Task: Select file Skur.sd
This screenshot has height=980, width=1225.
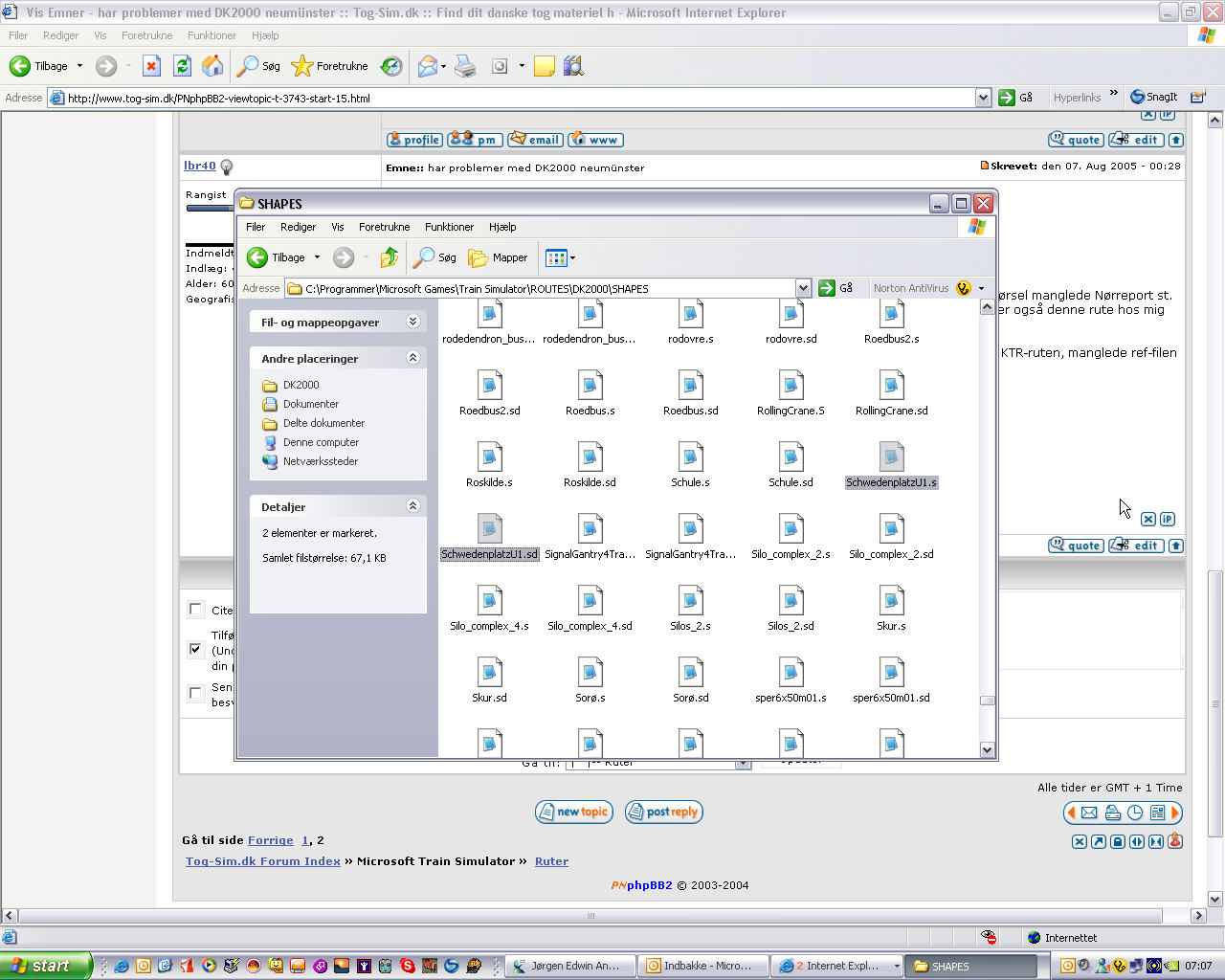Action: (489, 680)
